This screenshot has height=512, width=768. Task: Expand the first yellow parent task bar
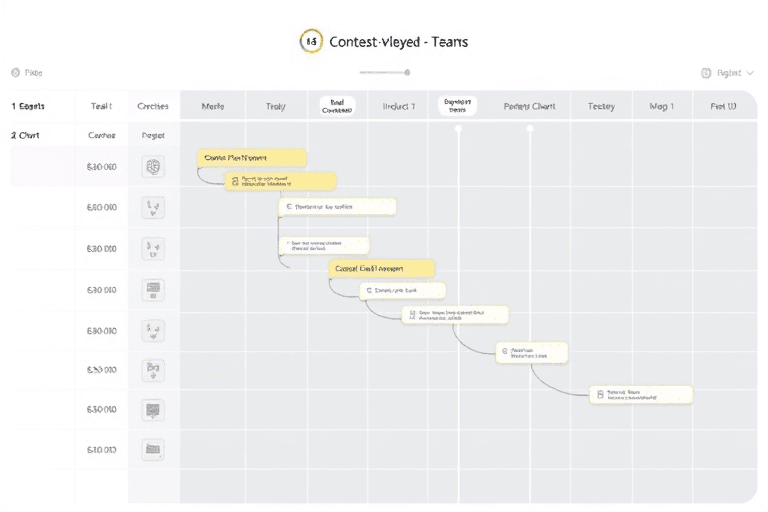click(252, 158)
